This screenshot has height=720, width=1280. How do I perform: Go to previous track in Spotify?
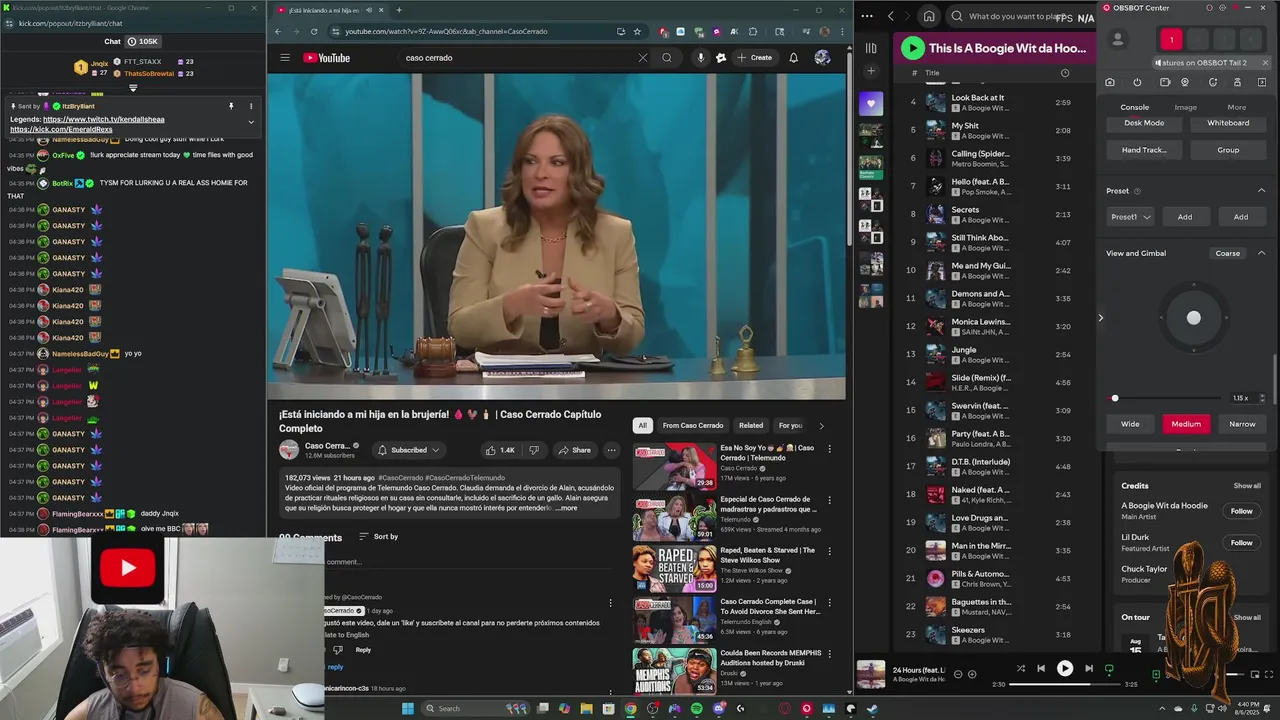[1041, 668]
